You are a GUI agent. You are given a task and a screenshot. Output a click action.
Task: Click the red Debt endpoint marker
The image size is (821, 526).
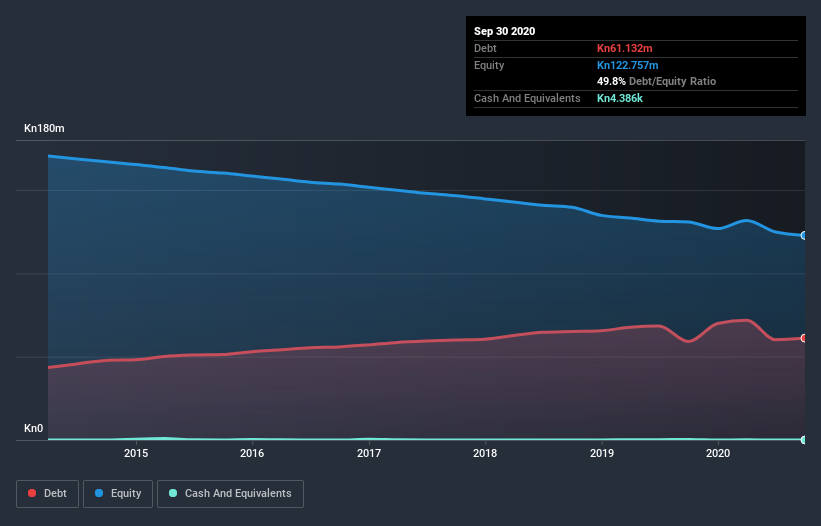click(x=804, y=338)
